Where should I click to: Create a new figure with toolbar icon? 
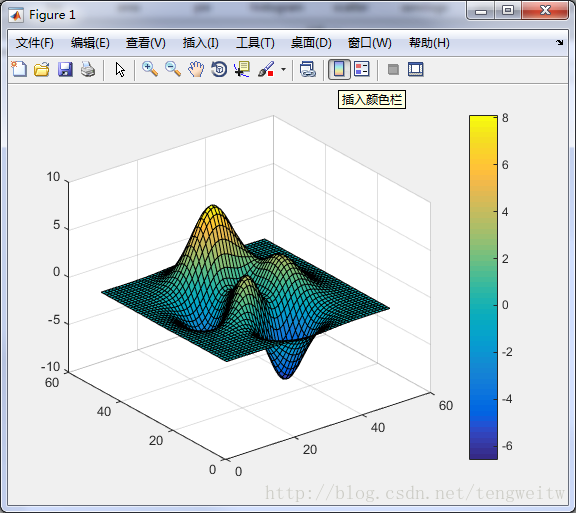click(x=19, y=69)
